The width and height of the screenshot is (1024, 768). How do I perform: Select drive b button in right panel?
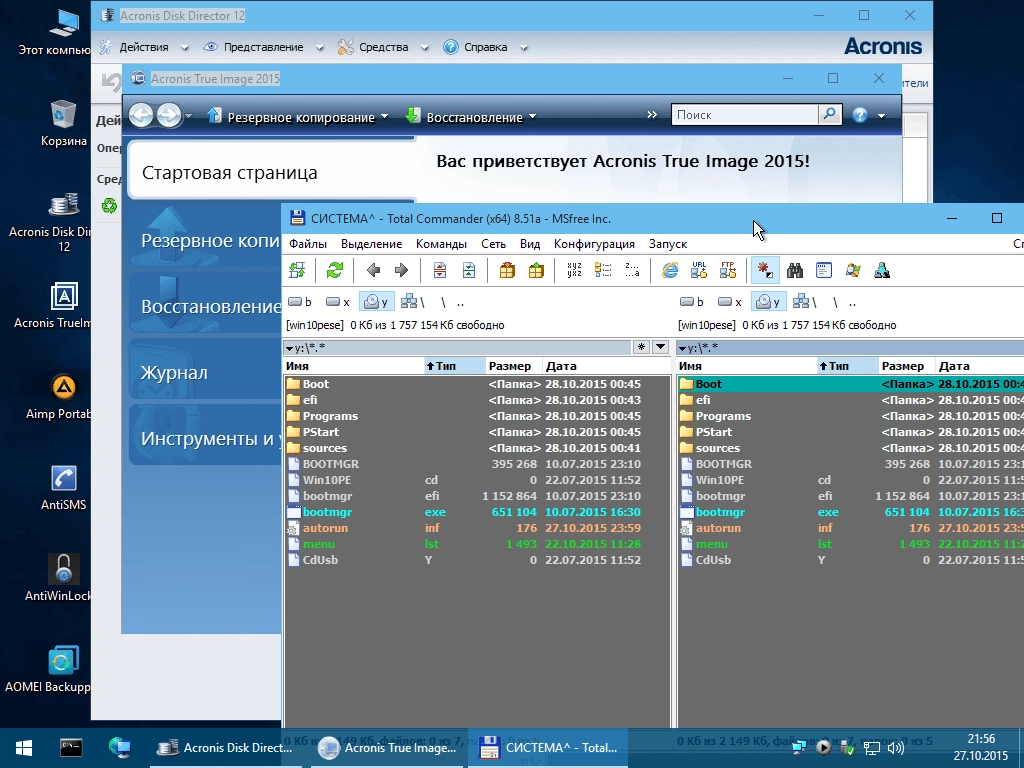[692, 302]
